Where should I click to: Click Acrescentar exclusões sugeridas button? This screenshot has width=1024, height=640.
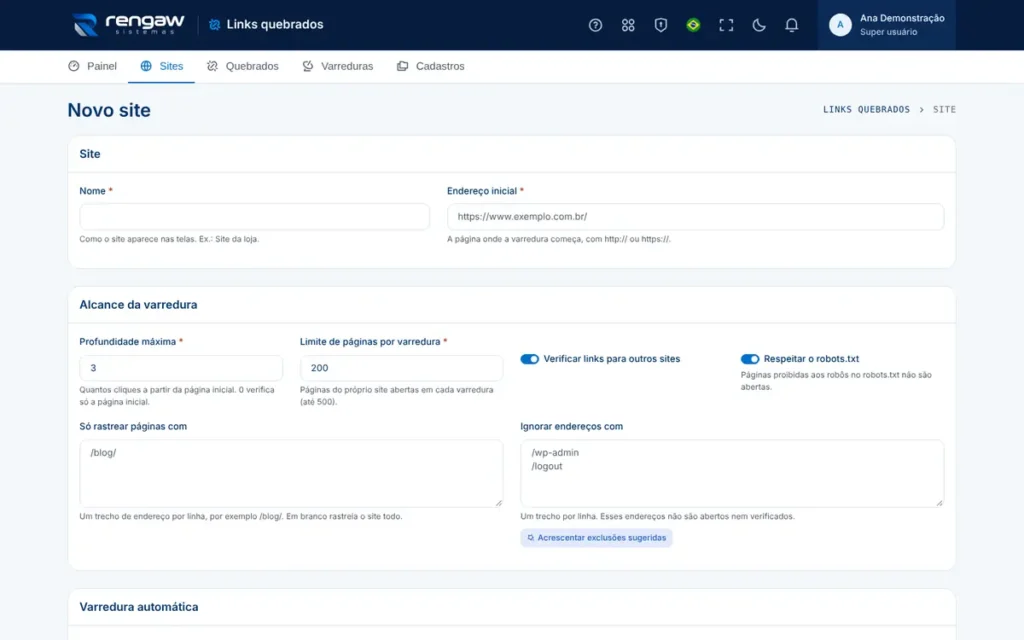[596, 538]
